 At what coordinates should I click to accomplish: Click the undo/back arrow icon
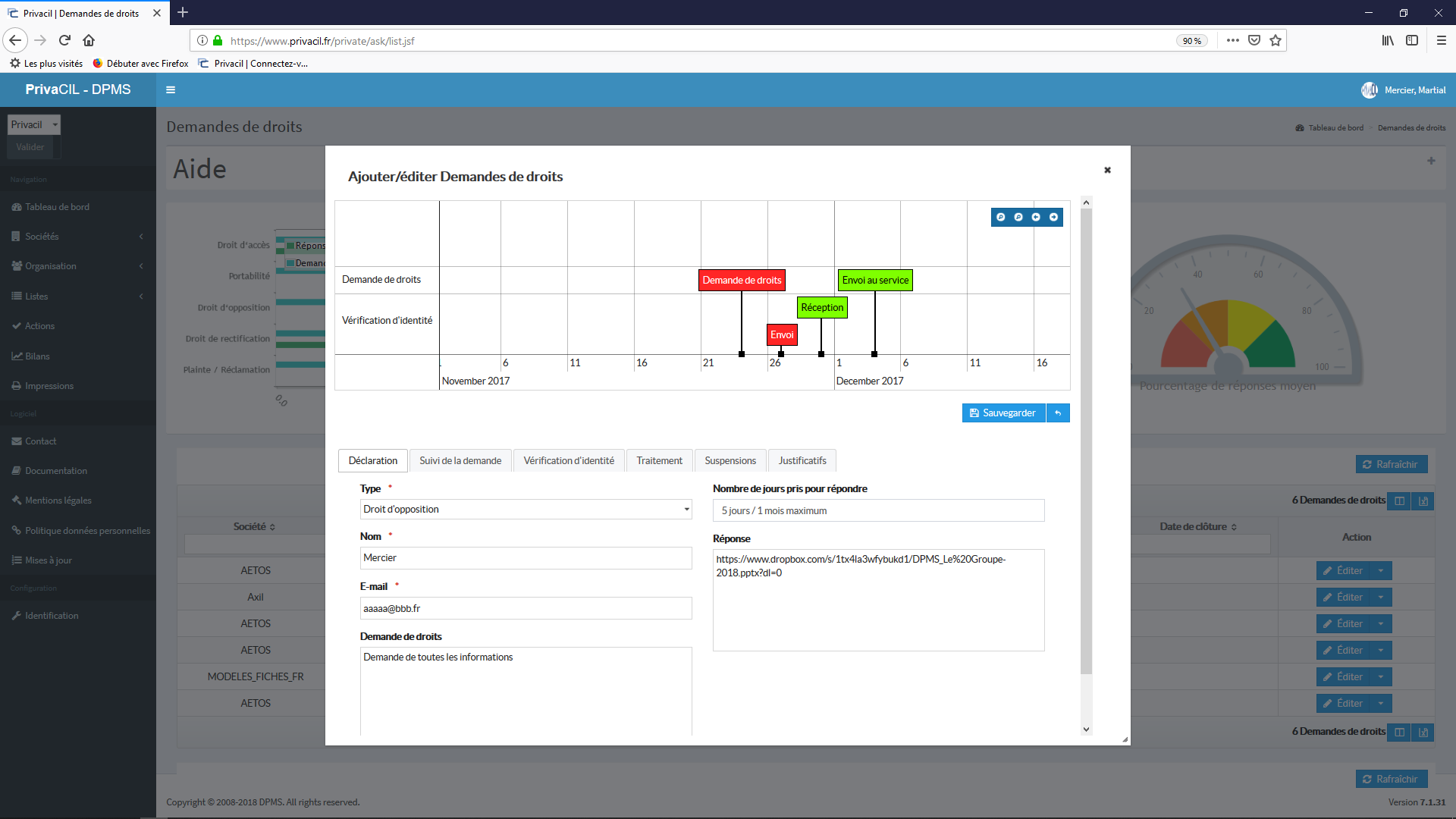[x=1058, y=413]
